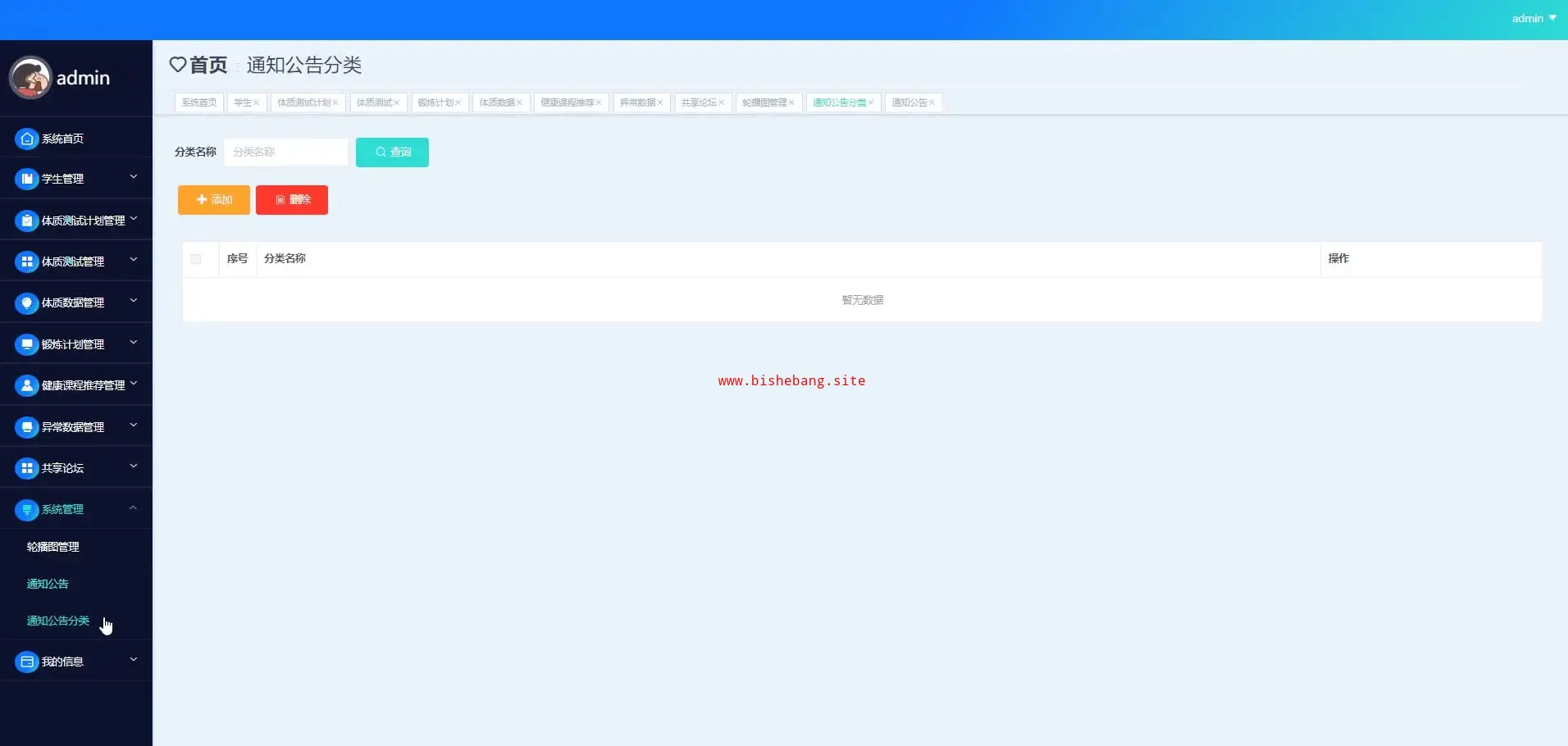Click the 健康课程推荐管理 person icon

[x=27, y=385]
